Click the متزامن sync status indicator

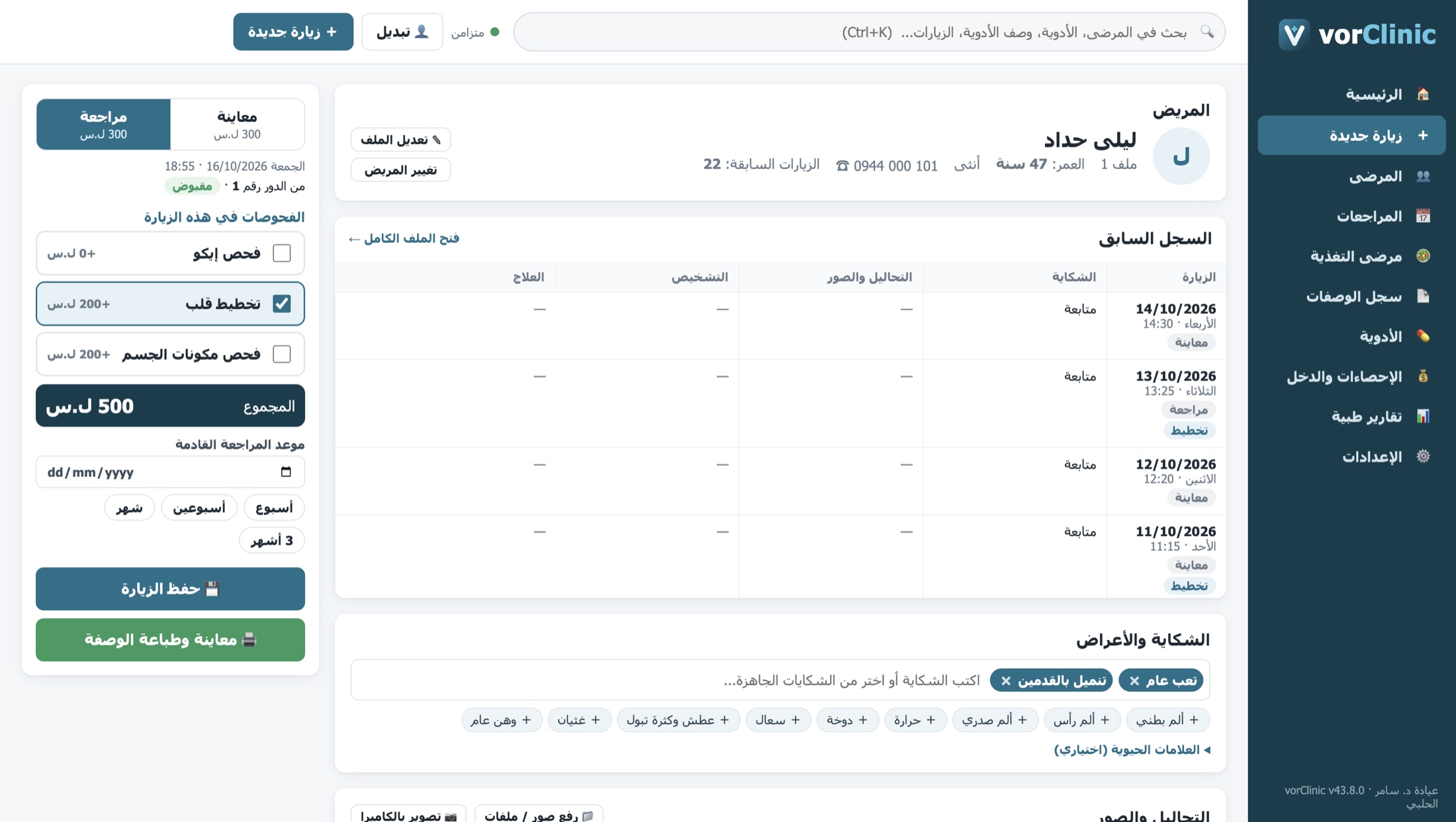pyautogui.click(x=475, y=32)
